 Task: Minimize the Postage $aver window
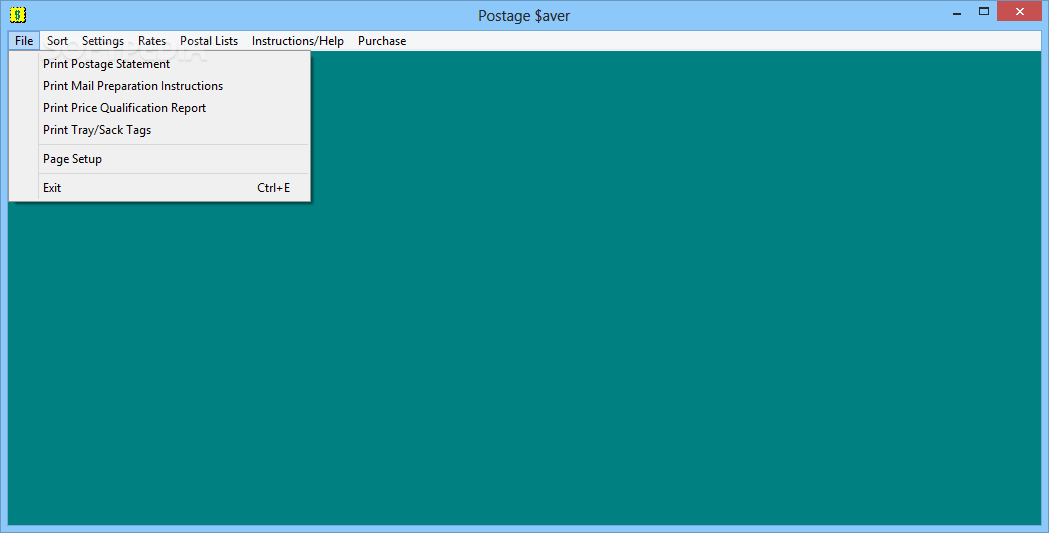click(x=957, y=11)
